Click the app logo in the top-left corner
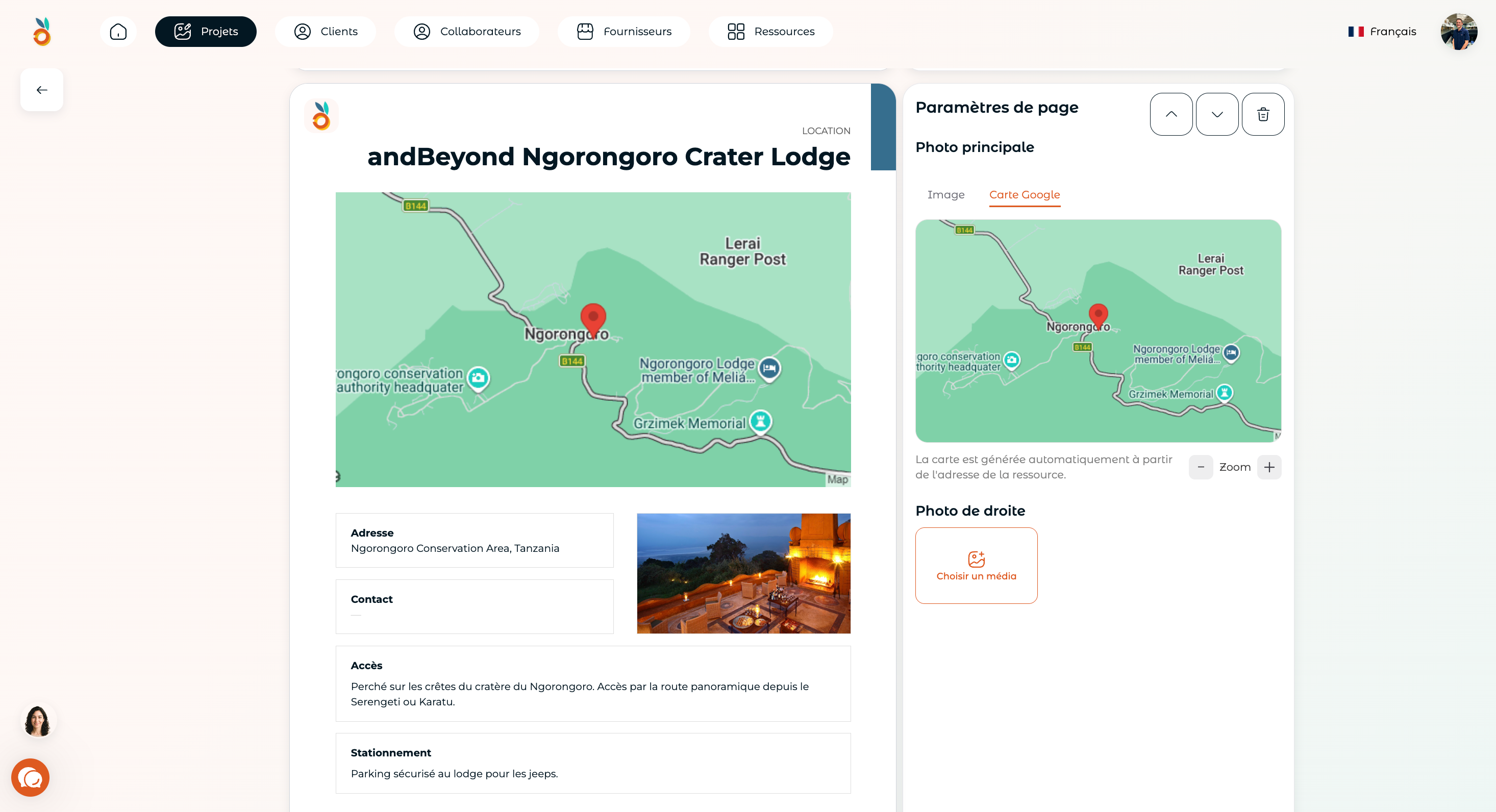This screenshot has width=1496, height=812. [x=42, y=31]
